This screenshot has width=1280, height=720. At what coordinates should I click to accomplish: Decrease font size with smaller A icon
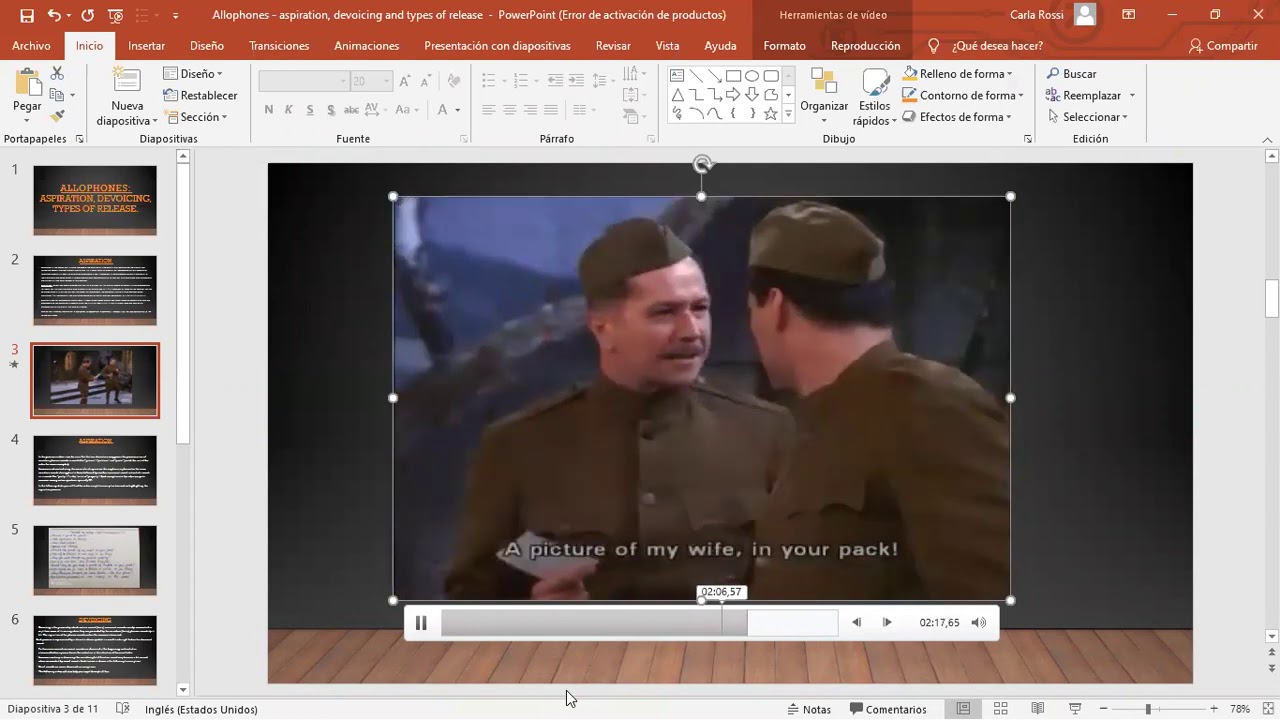tap(428, 81)
